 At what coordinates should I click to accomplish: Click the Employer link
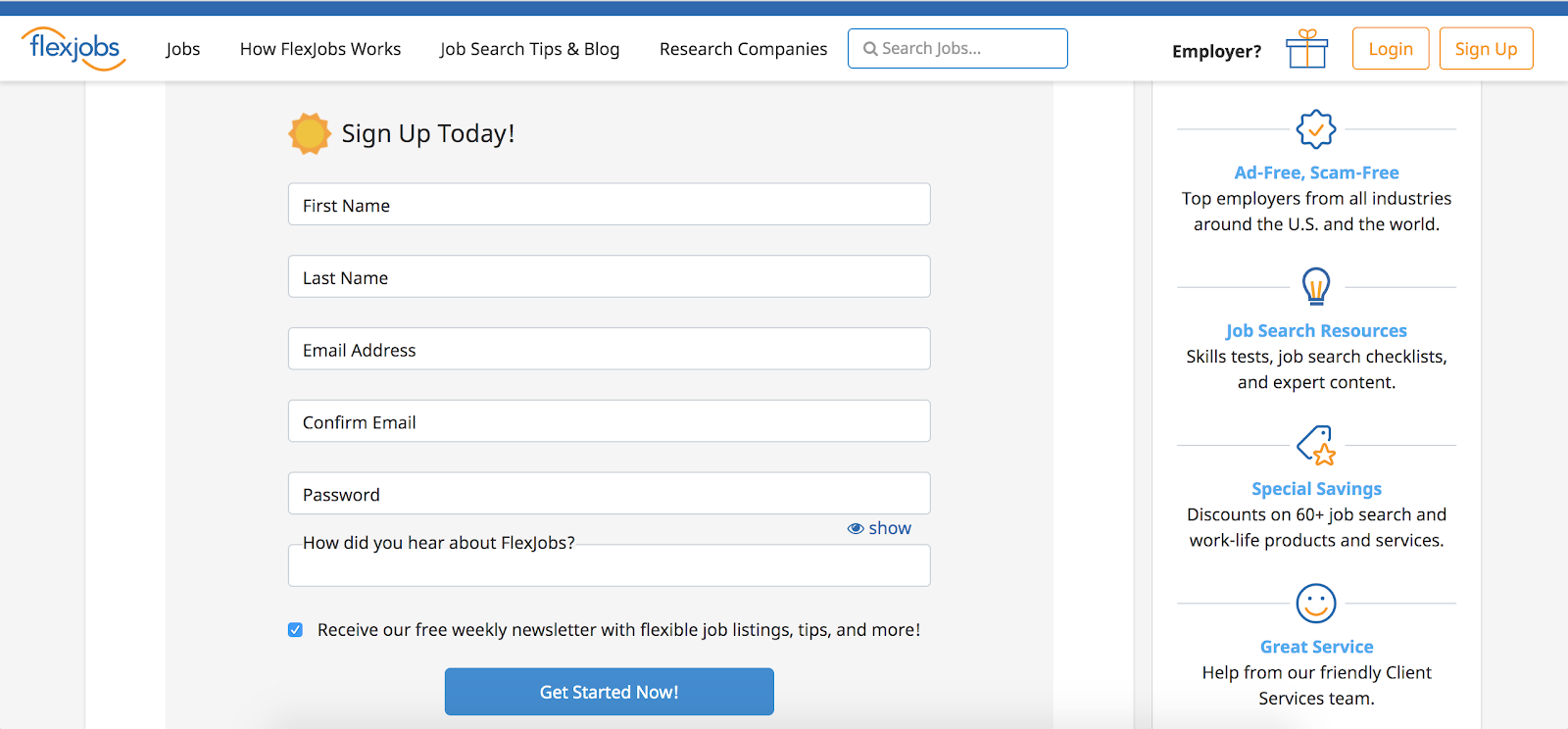pos(1216,51)
